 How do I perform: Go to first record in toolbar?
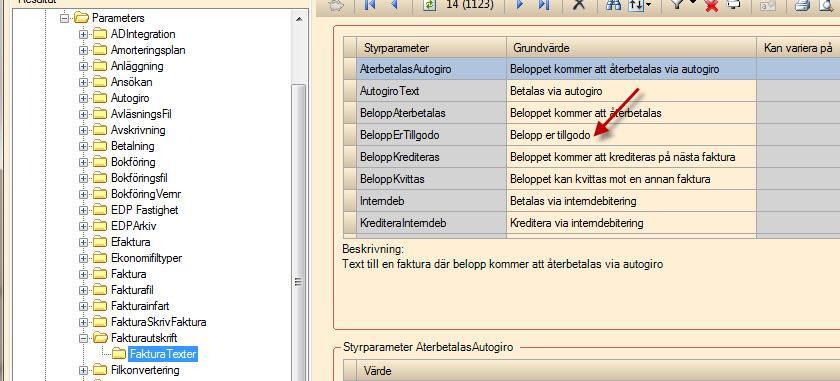point(370,5)
